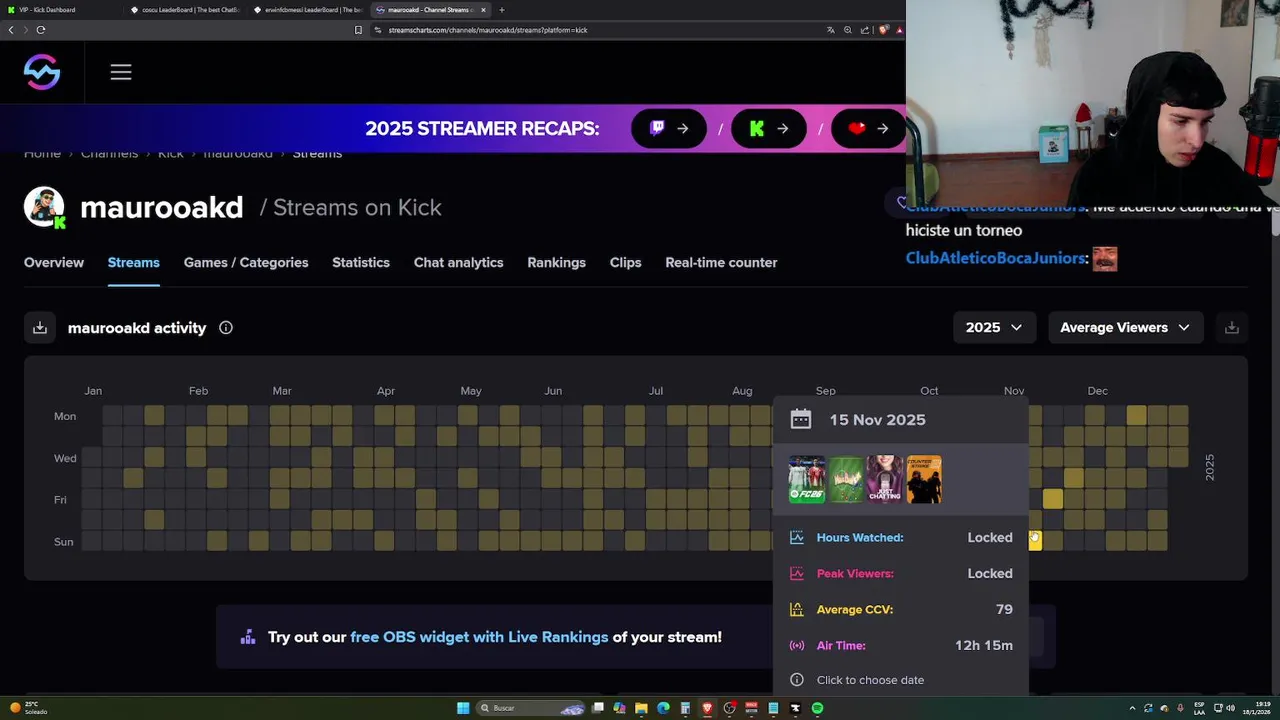
Task: Click the Peak Viewers chart icon
Action: (x=797, y=573)
